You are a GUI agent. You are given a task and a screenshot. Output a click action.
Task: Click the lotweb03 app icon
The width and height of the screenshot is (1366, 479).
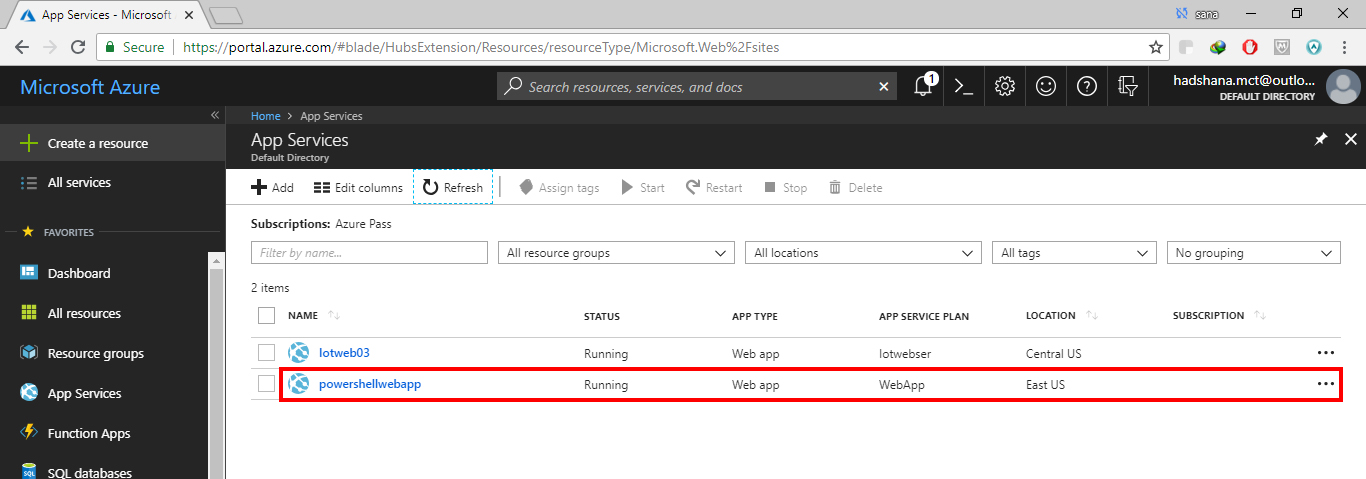[298, 353]
